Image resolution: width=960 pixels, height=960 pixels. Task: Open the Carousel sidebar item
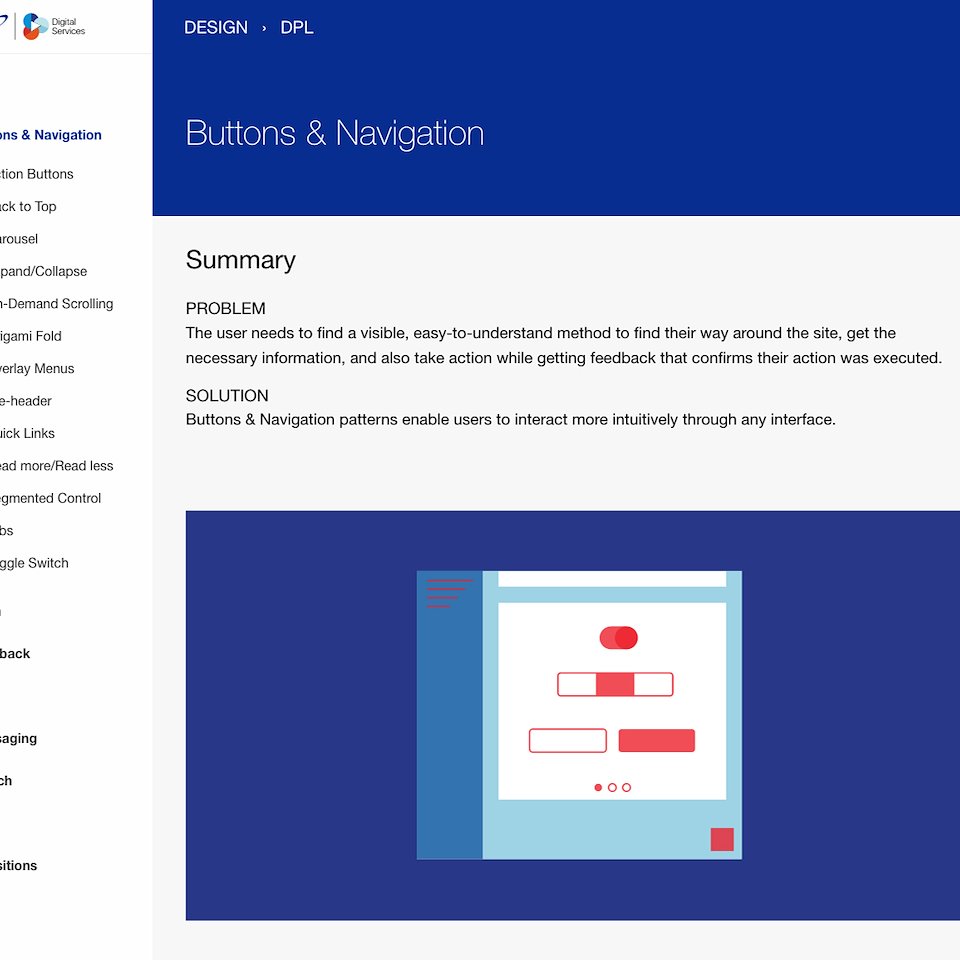coord(18,239)
